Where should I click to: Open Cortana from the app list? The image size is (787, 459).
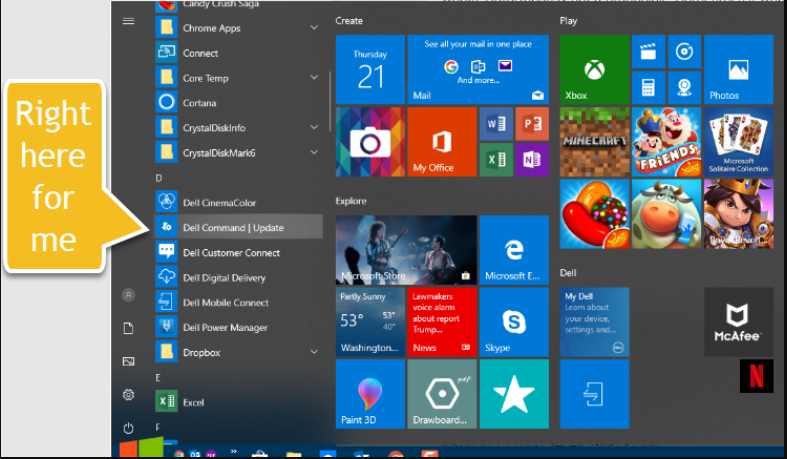pyautogui.click(x=238, y=103)
